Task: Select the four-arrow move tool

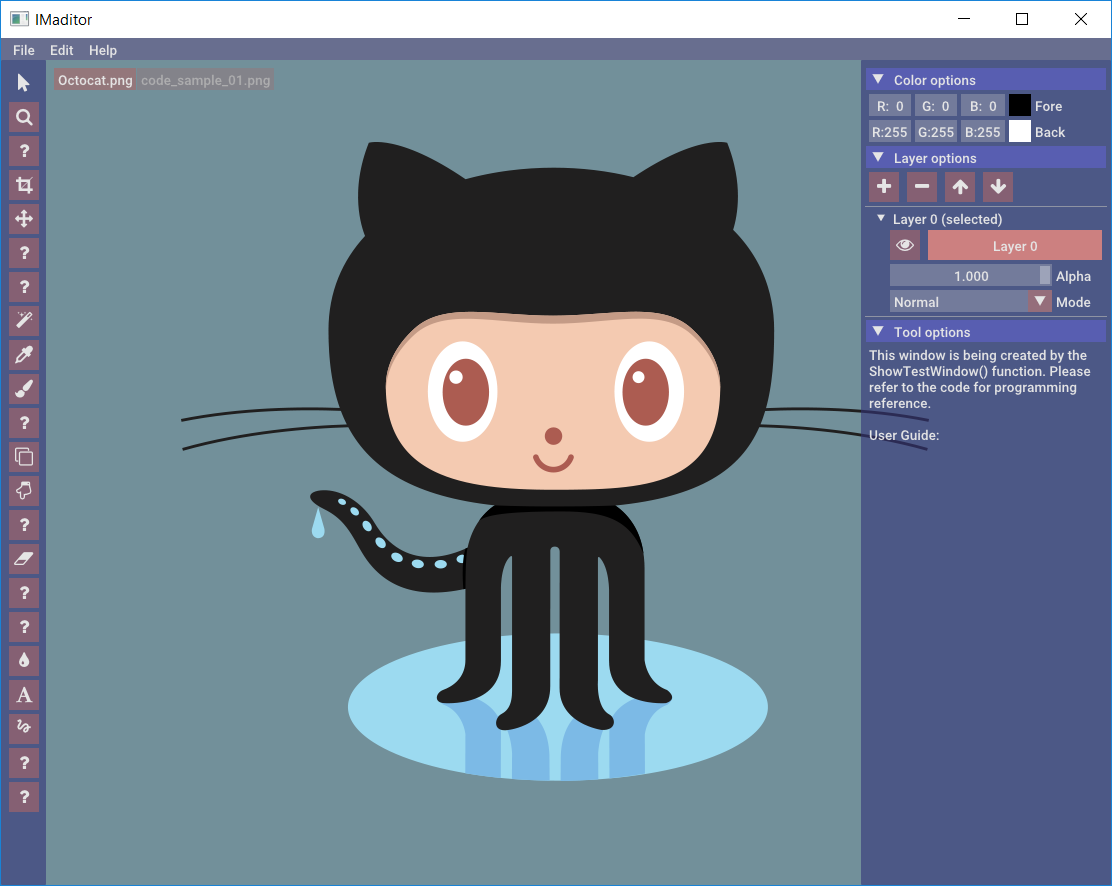Action: 24,218
